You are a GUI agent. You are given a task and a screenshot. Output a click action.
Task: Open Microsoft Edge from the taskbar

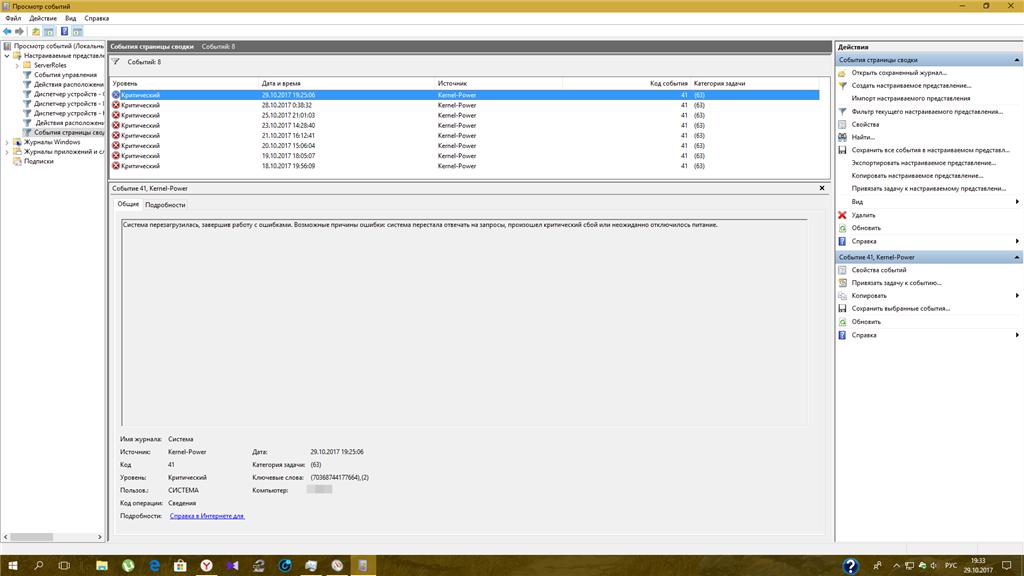click(x=154, y=566)
